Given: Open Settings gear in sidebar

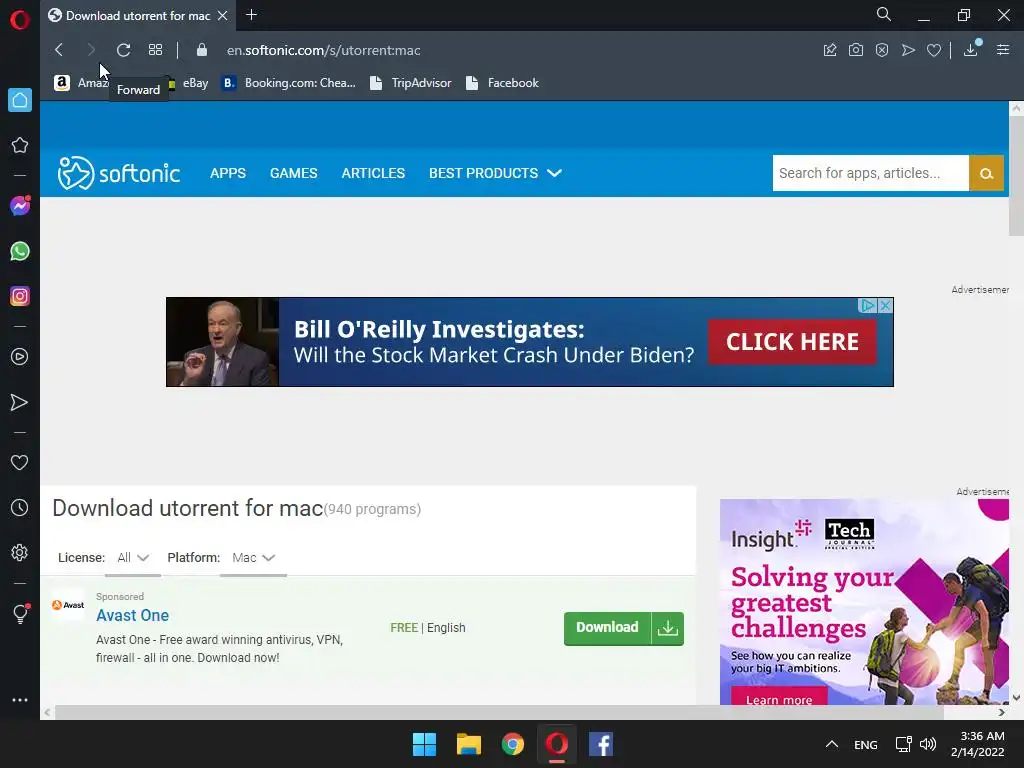Looking at the screenshot, I should [x=20, y=552].
